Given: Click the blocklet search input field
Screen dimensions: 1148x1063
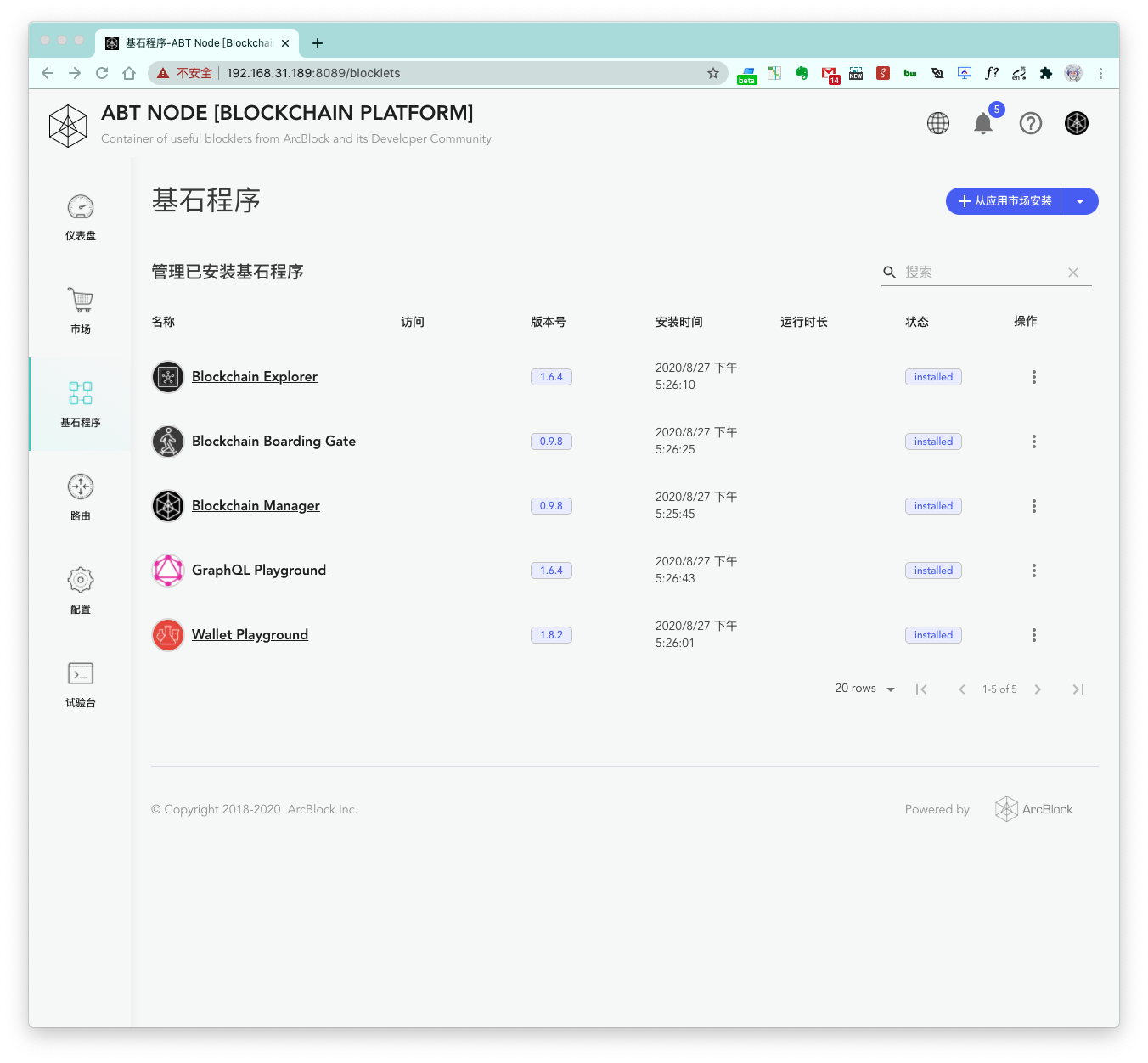Looking at the screenshot, I should point(981,273).
